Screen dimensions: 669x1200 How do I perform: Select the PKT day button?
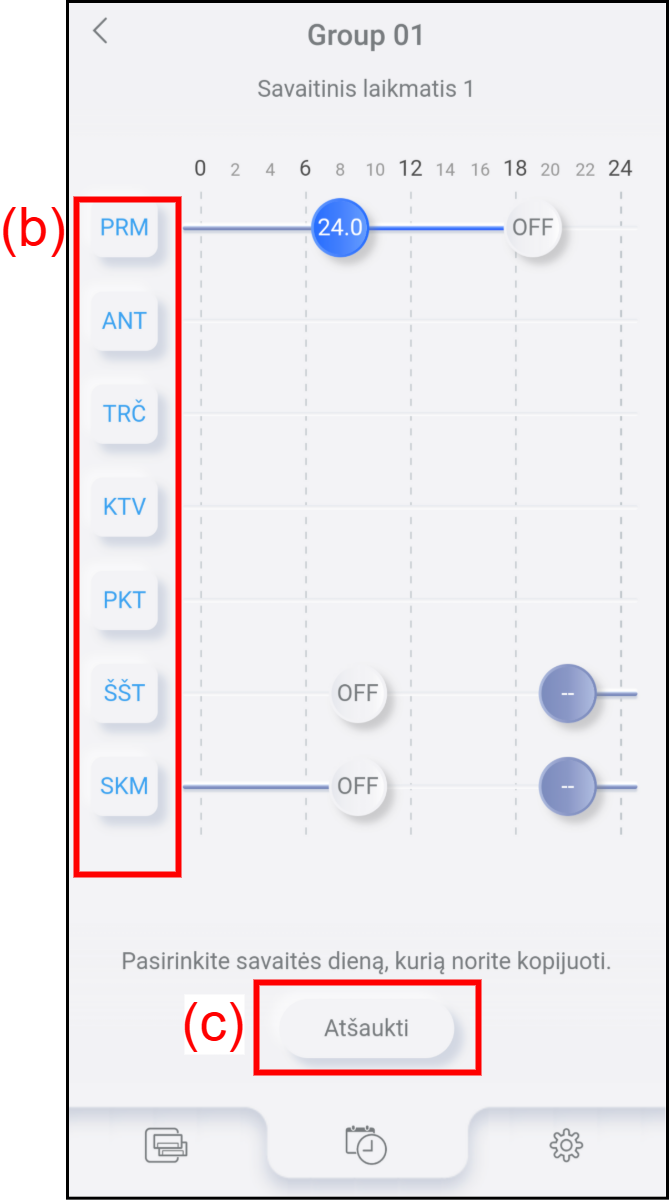pyautogui.click(x=125, y=600)
